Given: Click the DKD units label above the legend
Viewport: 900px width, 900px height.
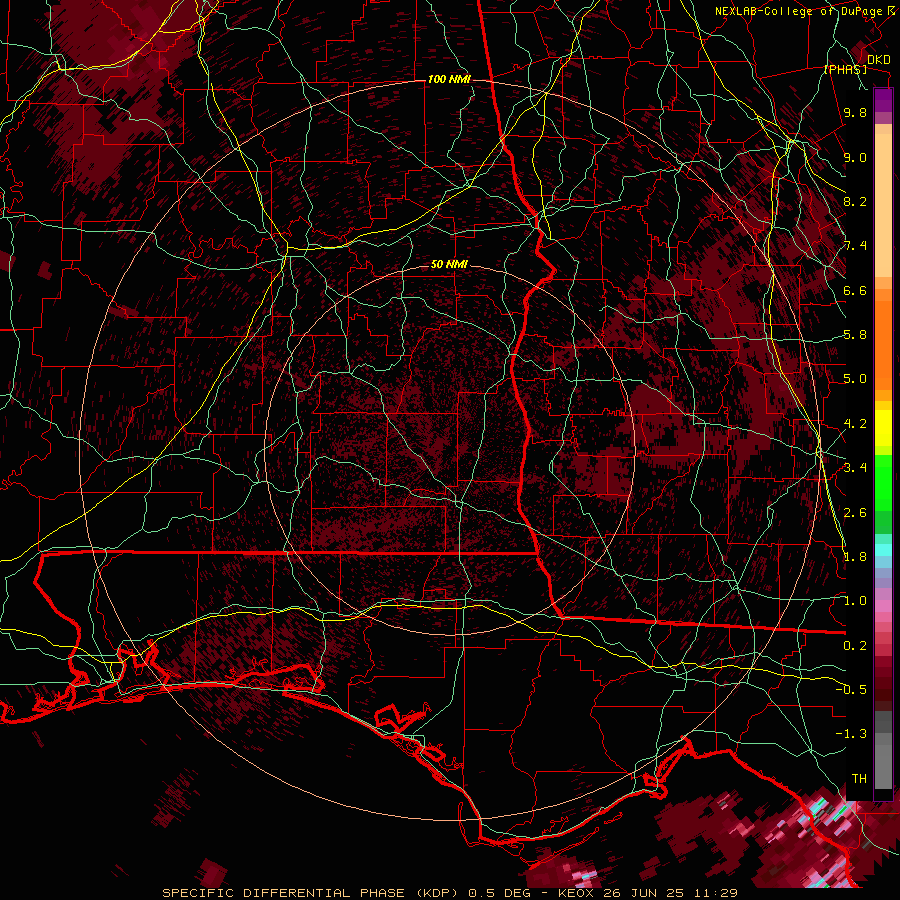Looking at the screenshot, I should (x=878, y=60).
